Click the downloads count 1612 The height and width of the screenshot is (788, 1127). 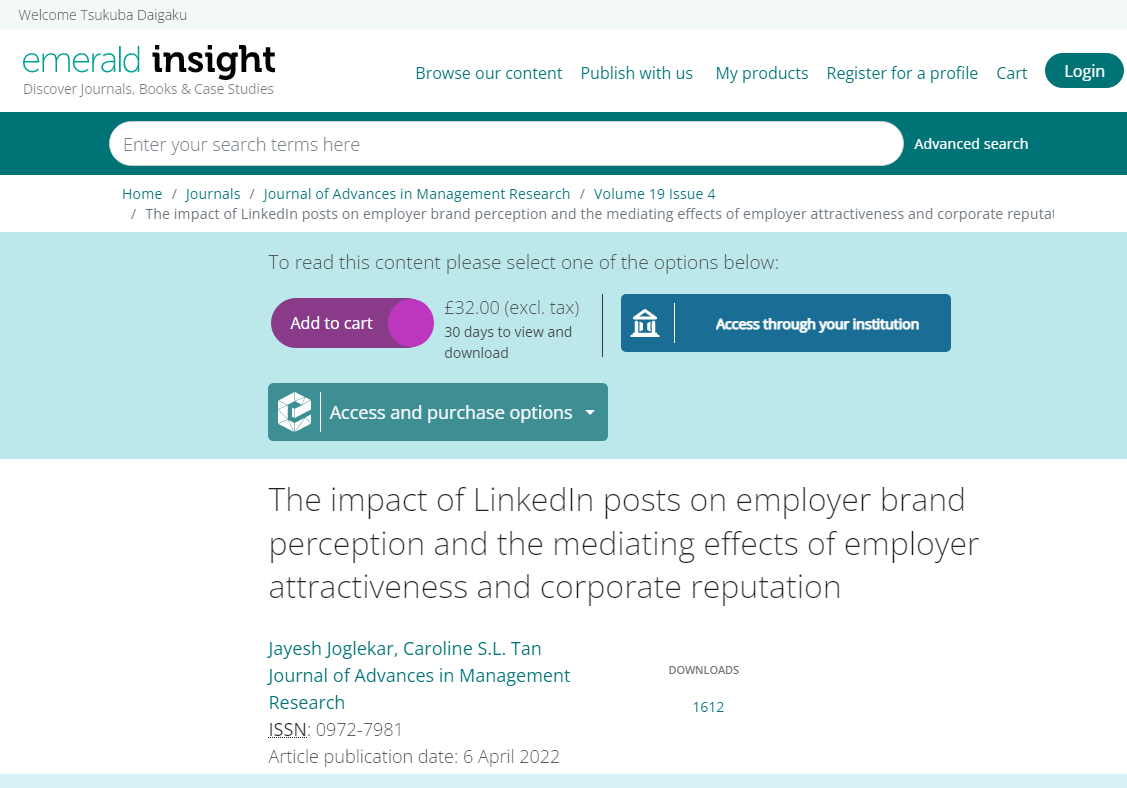708,707
